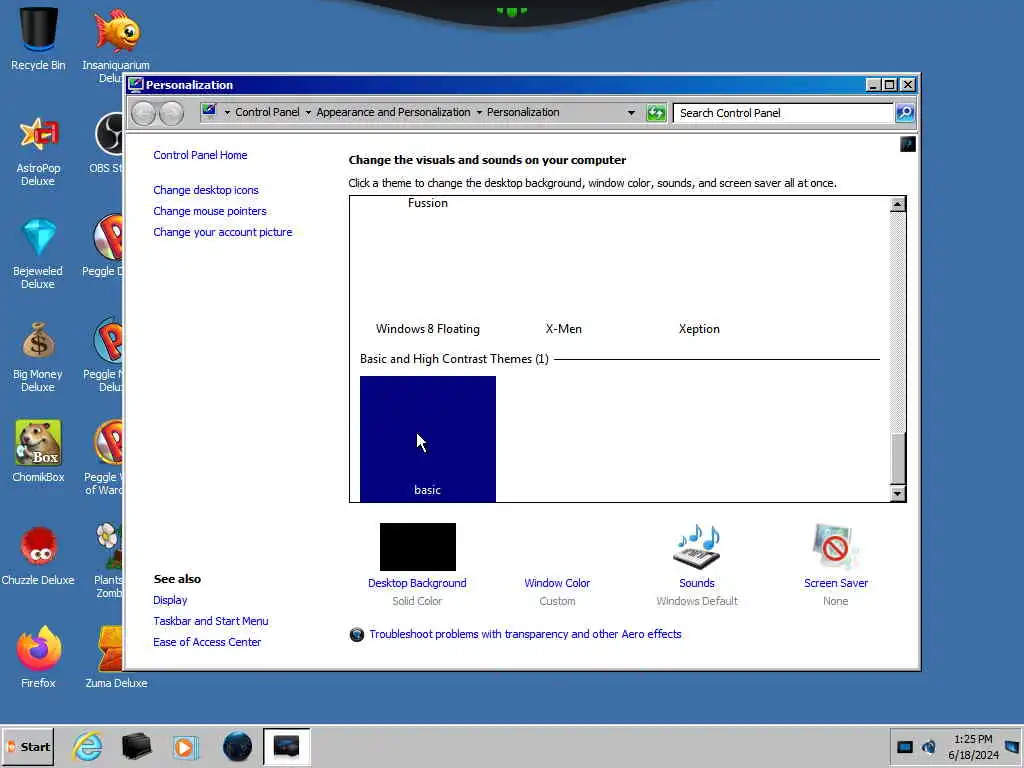Click the theme list scrollbar thumb
1024x768 pixels.
(898, 458)
